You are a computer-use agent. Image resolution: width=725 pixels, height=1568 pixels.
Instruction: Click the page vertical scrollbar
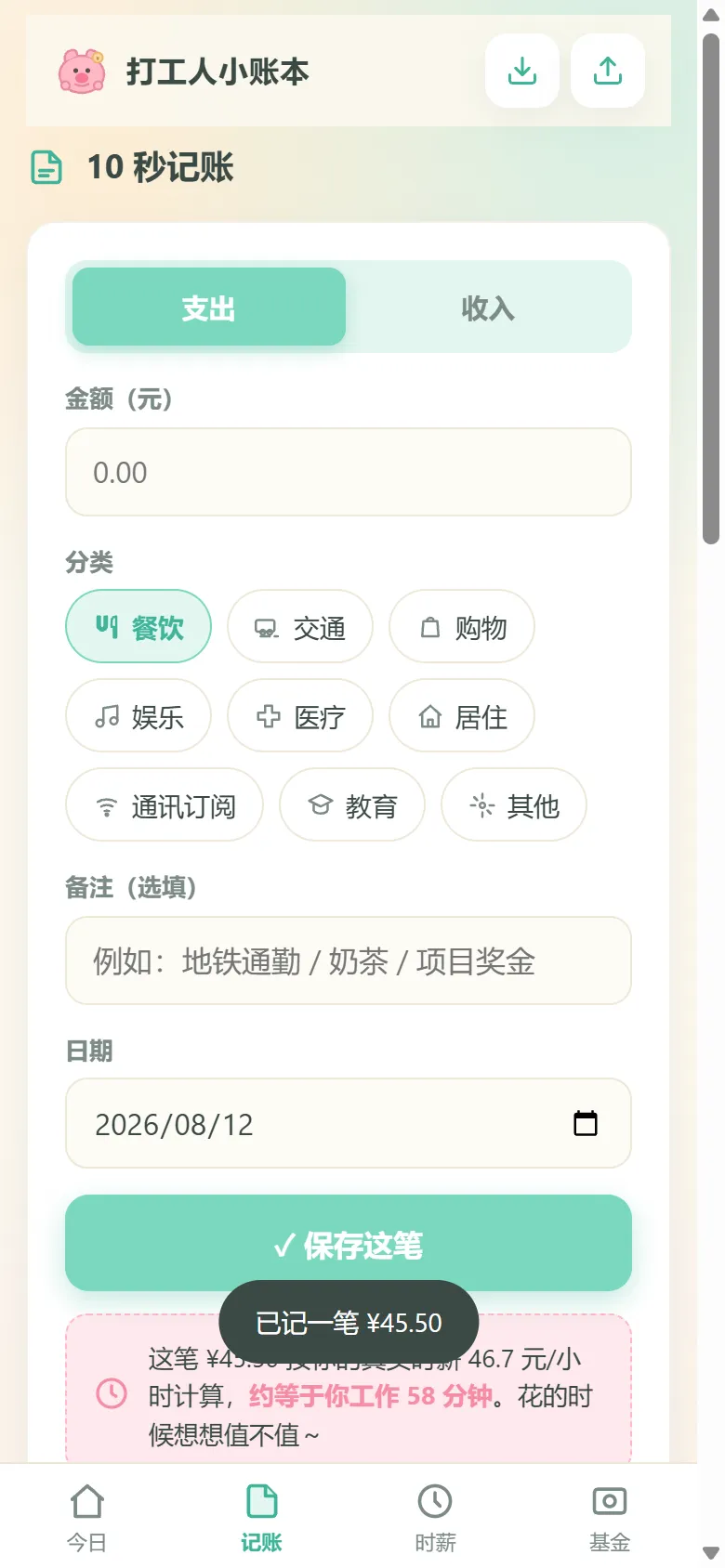coord(711,288)
